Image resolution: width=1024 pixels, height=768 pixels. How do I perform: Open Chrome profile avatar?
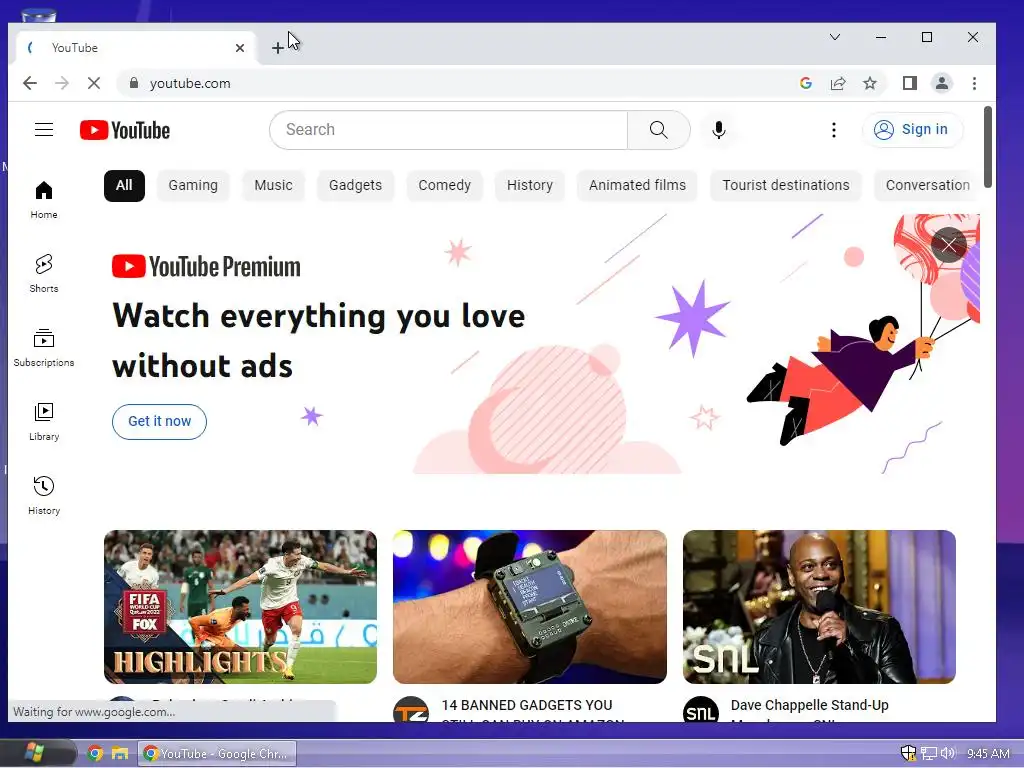point(941,83)
